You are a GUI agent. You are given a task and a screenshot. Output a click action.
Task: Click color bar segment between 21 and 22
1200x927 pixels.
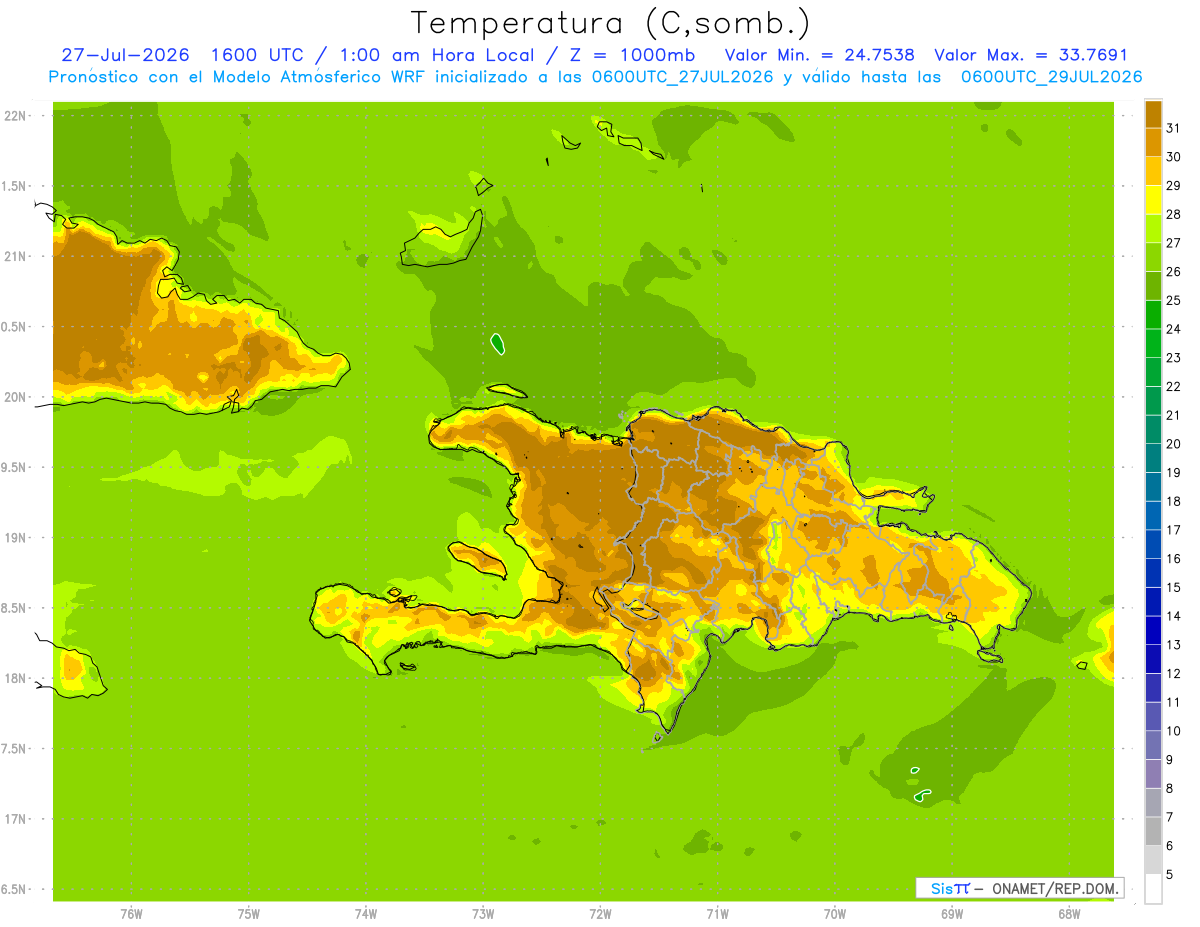click(x=1153, y=400)
